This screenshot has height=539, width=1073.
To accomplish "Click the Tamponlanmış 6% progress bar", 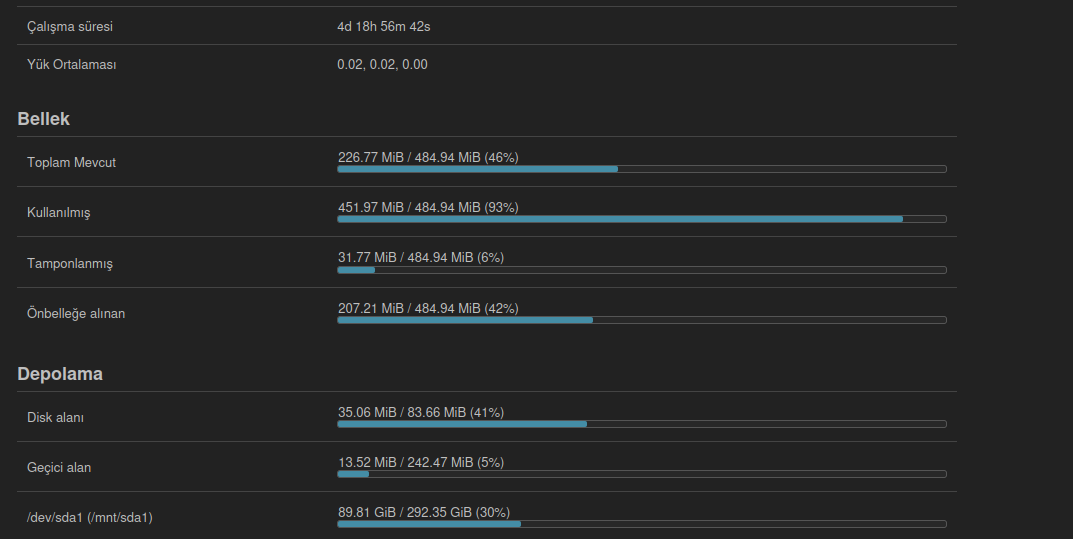I will 641,269.
